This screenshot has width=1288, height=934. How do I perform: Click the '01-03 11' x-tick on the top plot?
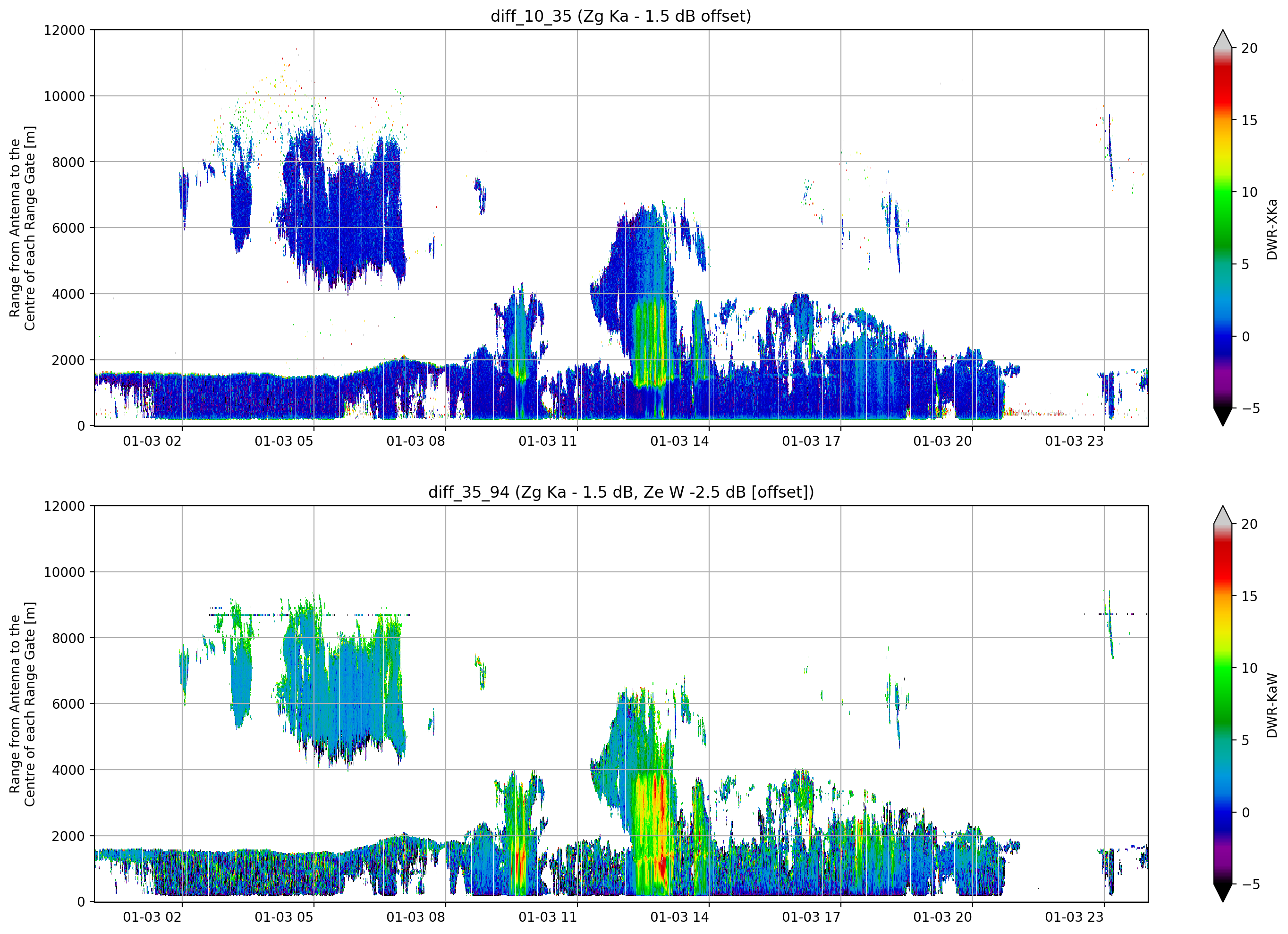(x=548, y=441)
